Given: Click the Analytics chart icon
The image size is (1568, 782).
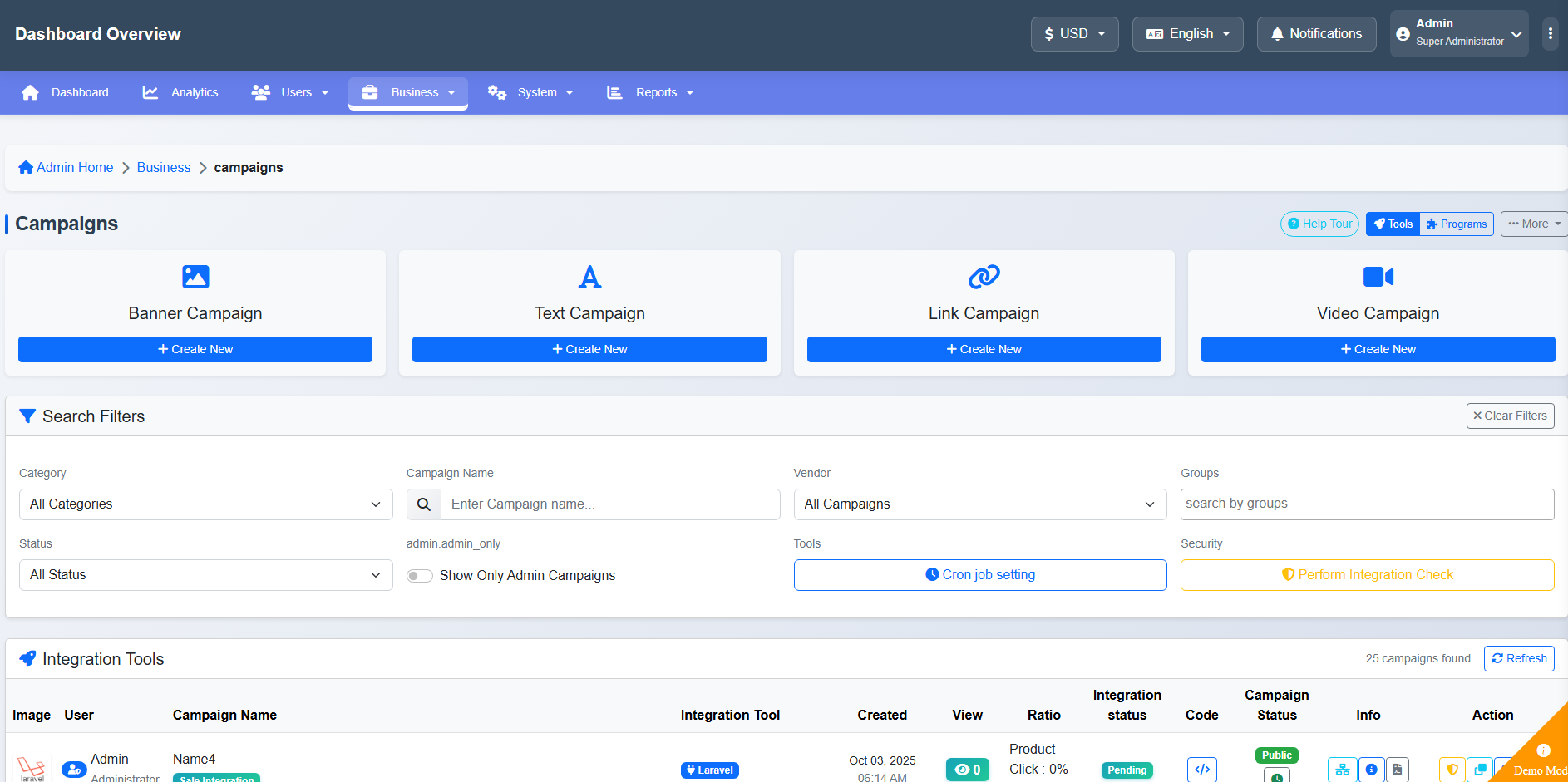Looking at the screenshot, I should point(150,92).
